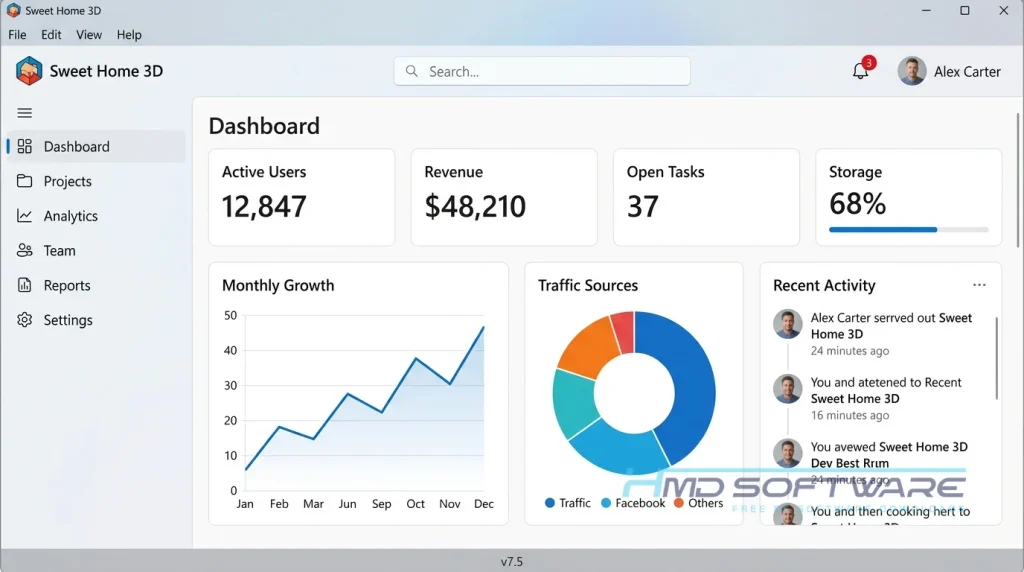The height and width of the screenshot is (572, 1024).
Task: Open Reports in the sidebar
Action: 97,285
